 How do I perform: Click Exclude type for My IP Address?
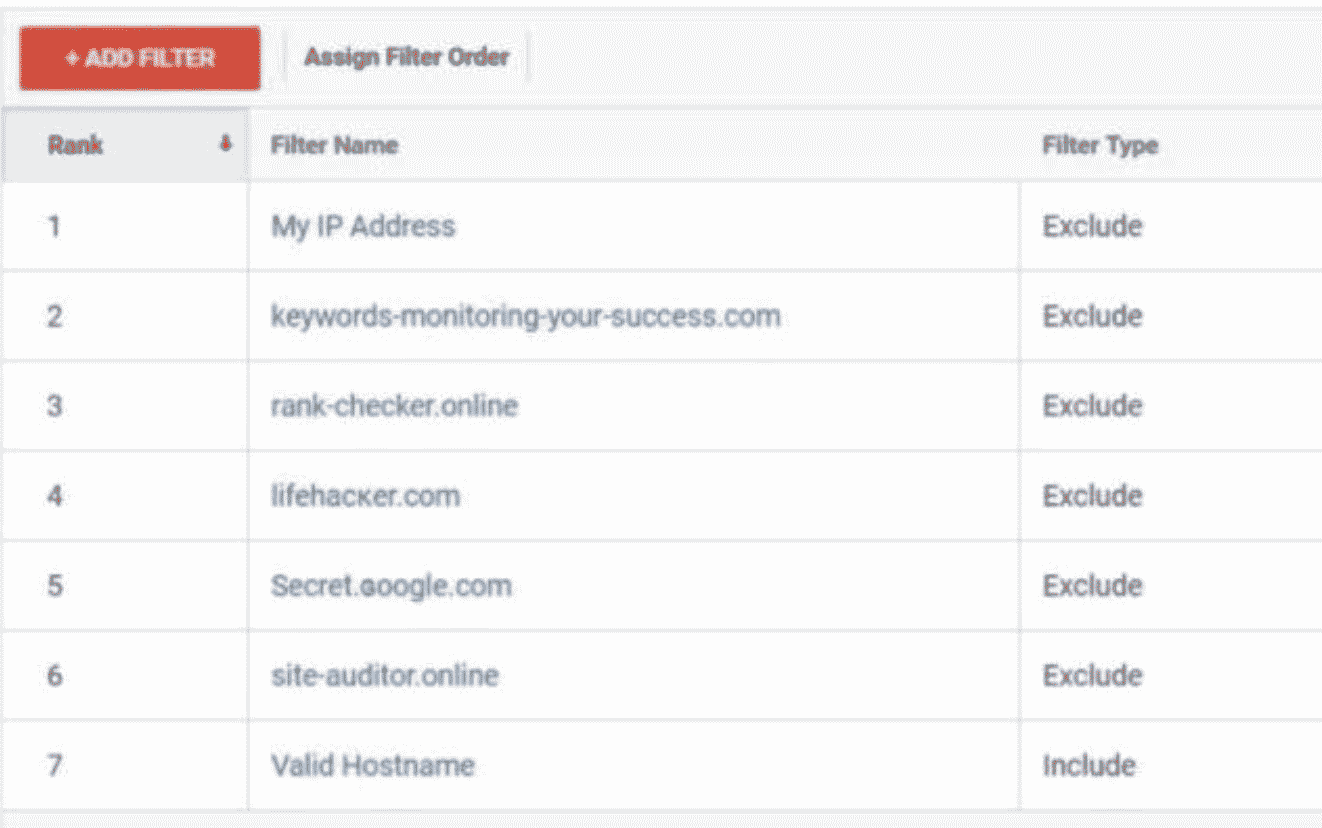1092,226
